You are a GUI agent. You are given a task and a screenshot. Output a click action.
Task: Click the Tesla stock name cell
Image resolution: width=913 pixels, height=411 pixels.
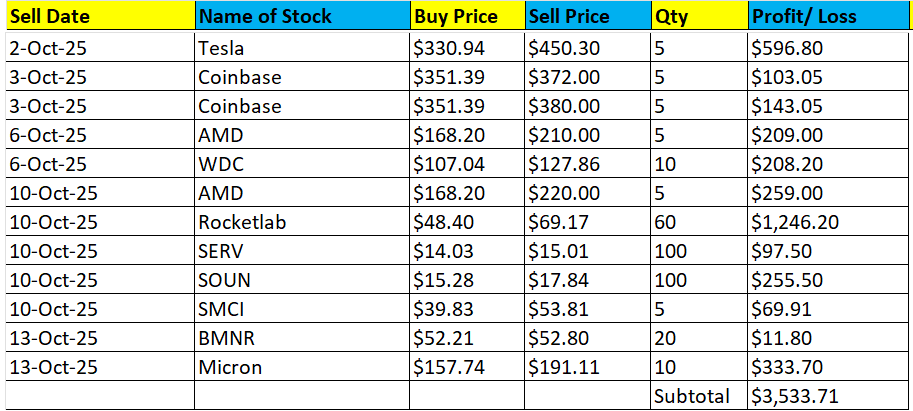pos(302,48)
